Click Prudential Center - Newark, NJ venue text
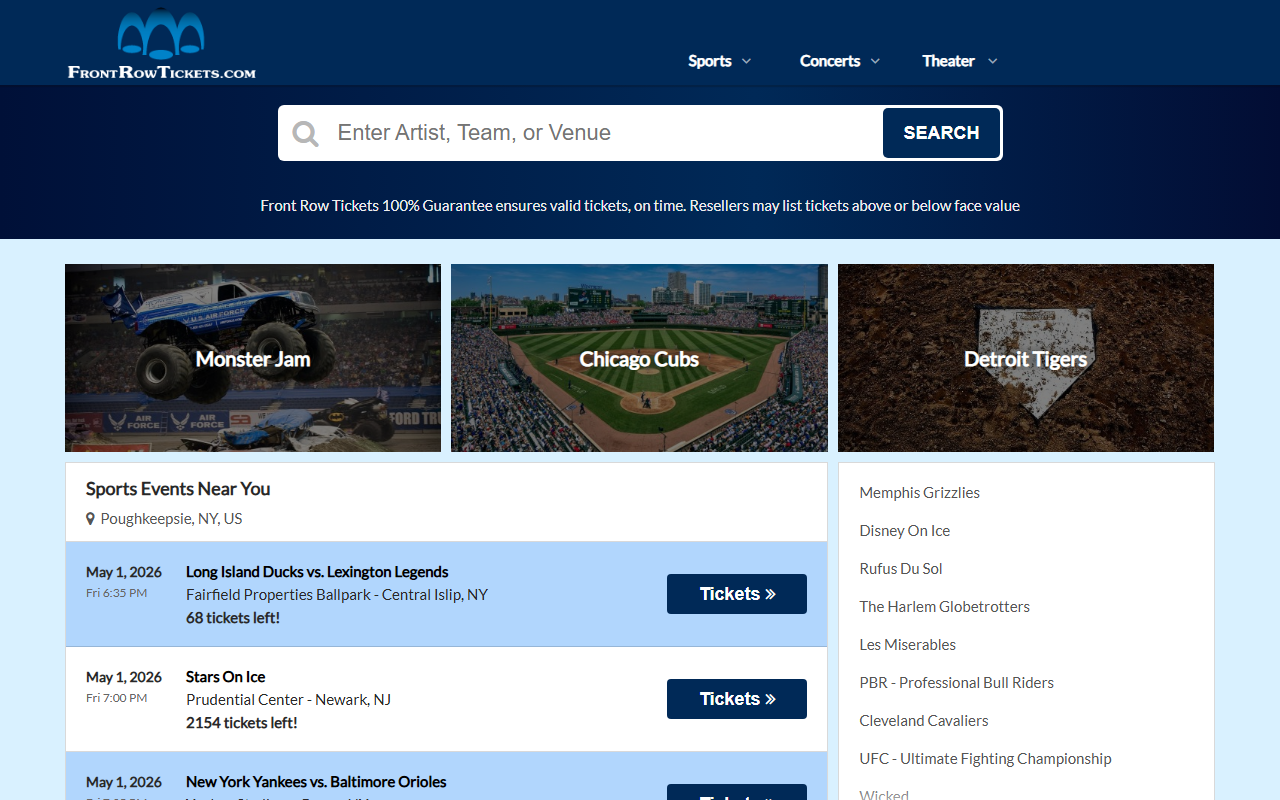 pos(288,700)
